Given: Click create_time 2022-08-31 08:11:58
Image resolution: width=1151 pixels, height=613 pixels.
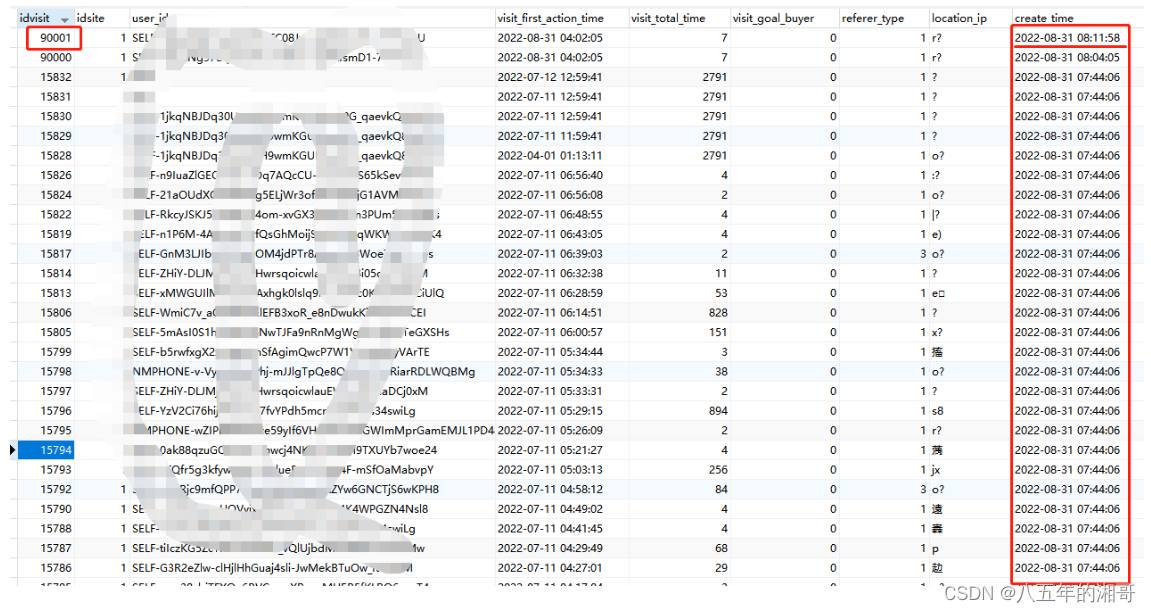Looking at the screenshot, I should pyautogui.click(x=1067, y=38).
